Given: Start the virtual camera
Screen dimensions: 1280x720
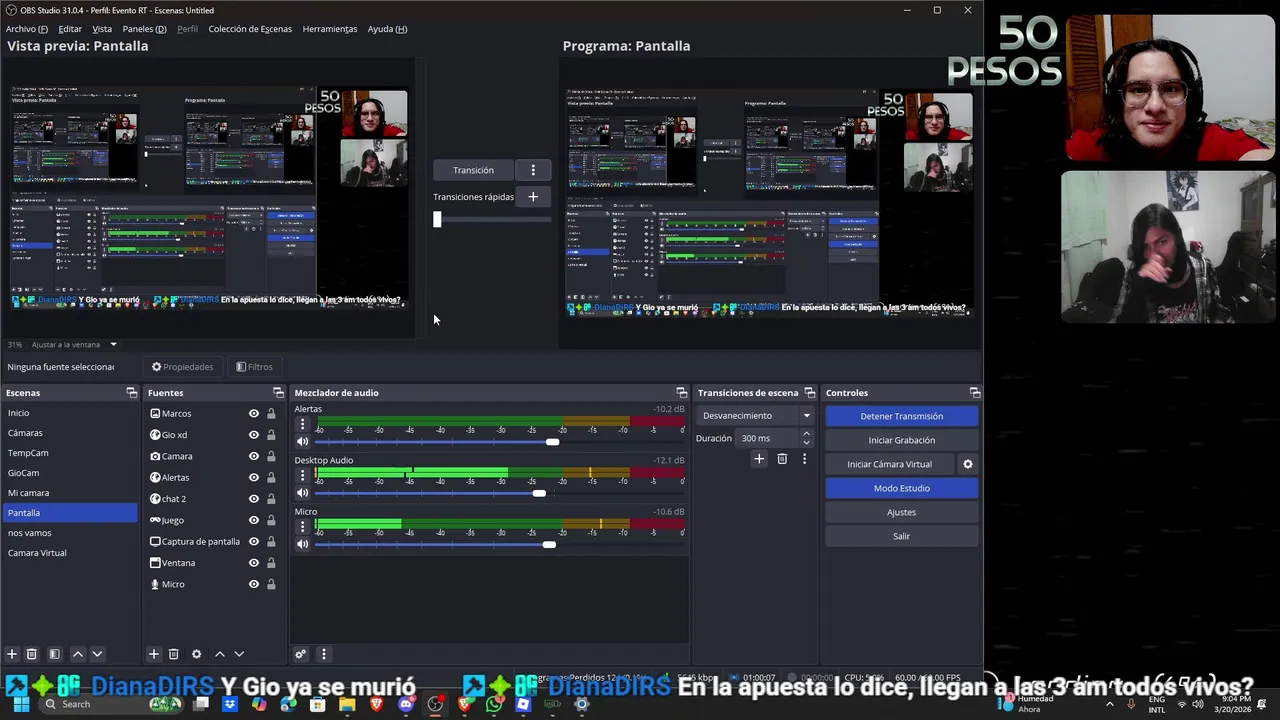Looking at the screenshot, I should click(889, 464).
